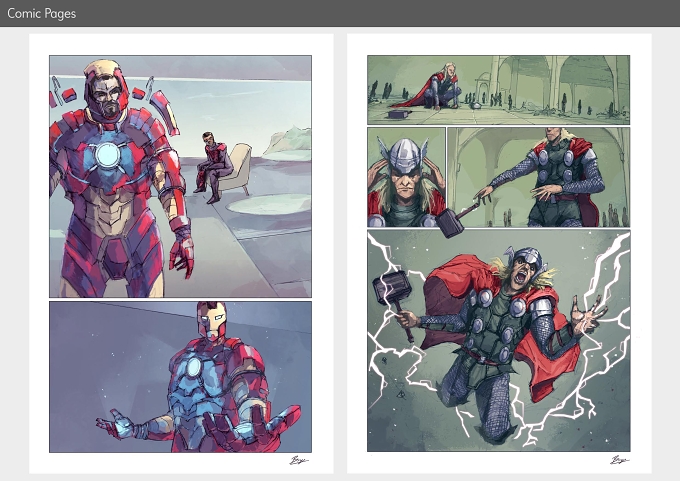Click Thor's screaming face in the lightning panel

pos(524,272)
